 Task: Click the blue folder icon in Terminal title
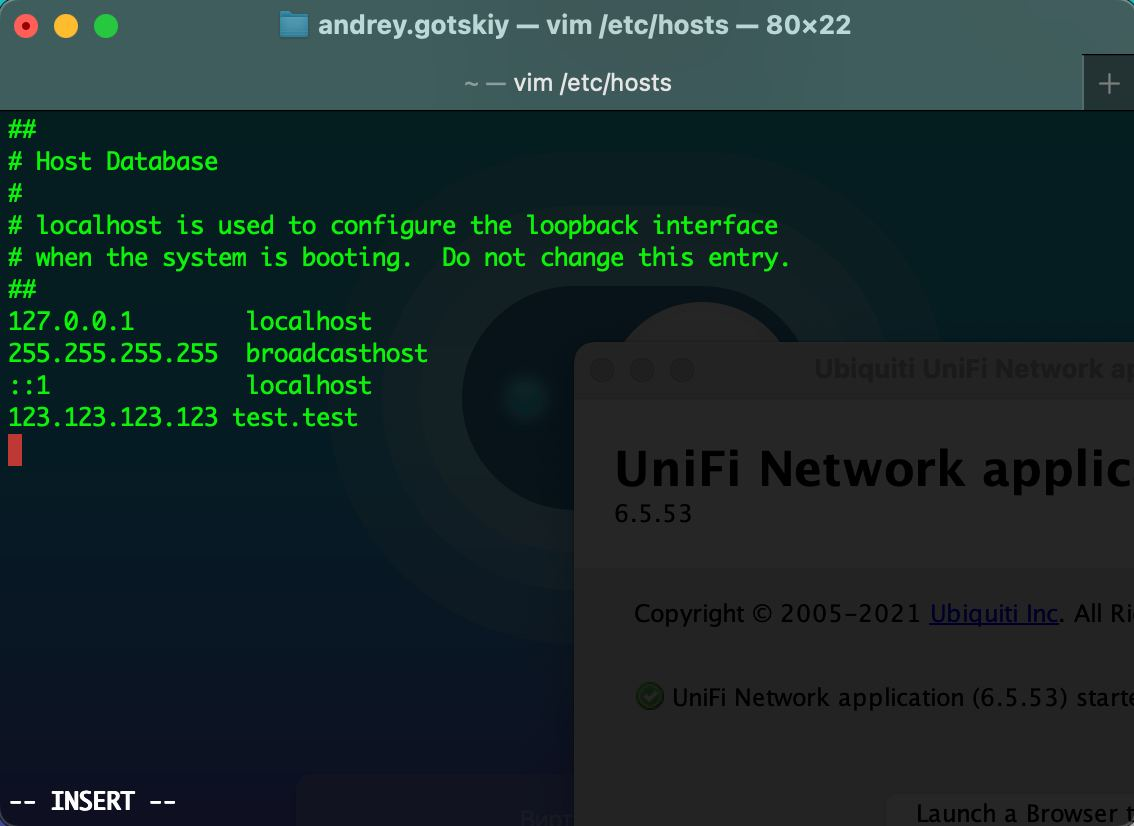[x=293, y=25]
